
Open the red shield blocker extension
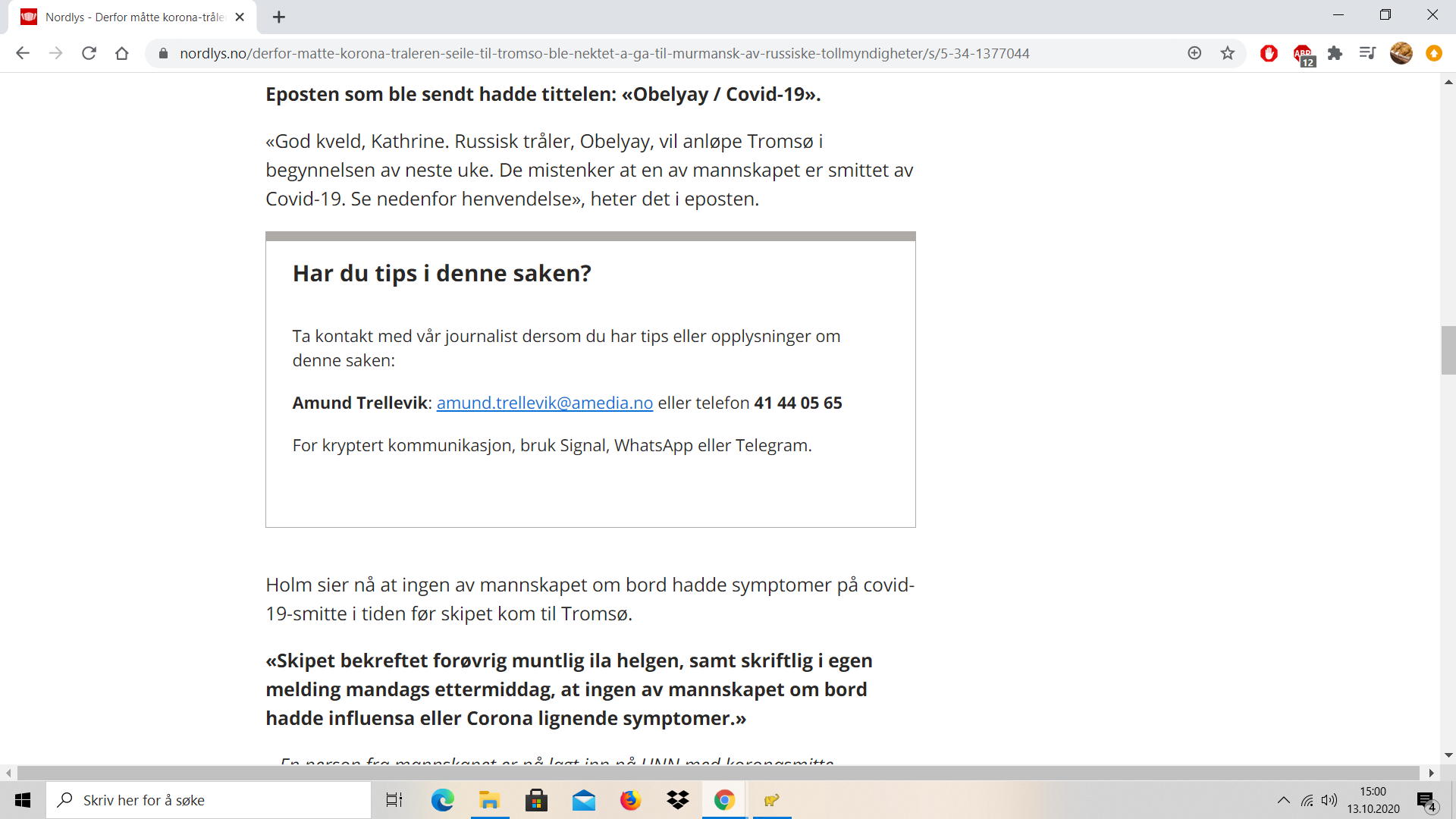point(1269,53)
